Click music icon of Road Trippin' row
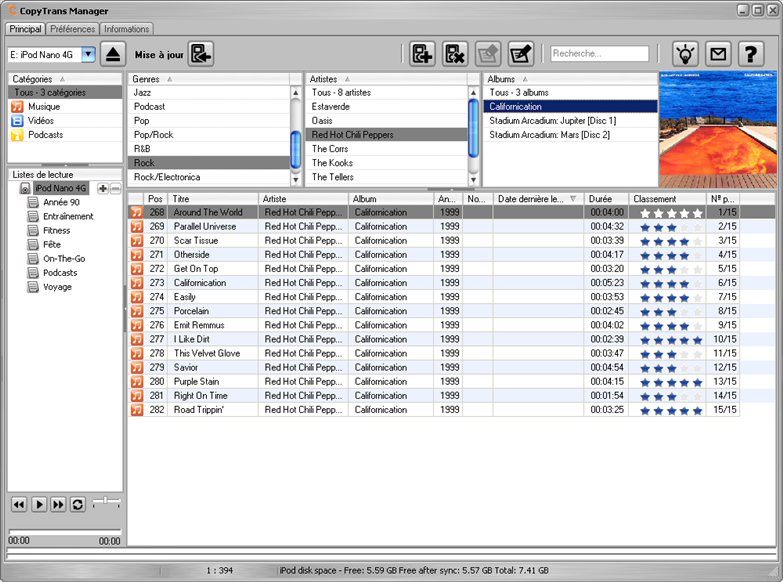783x582 pixels. (x=136, y=410)
